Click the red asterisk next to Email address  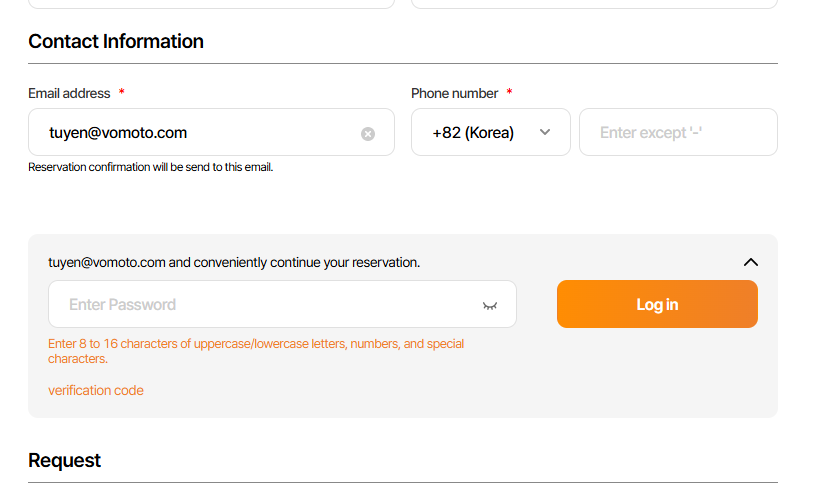click(122, 93)
